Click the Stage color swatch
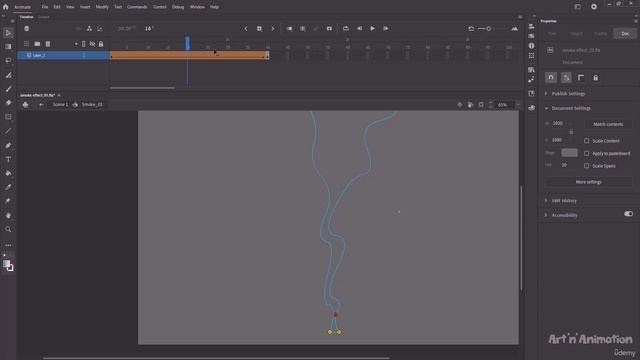Screen dimensions: 640x360 [569, 153]
